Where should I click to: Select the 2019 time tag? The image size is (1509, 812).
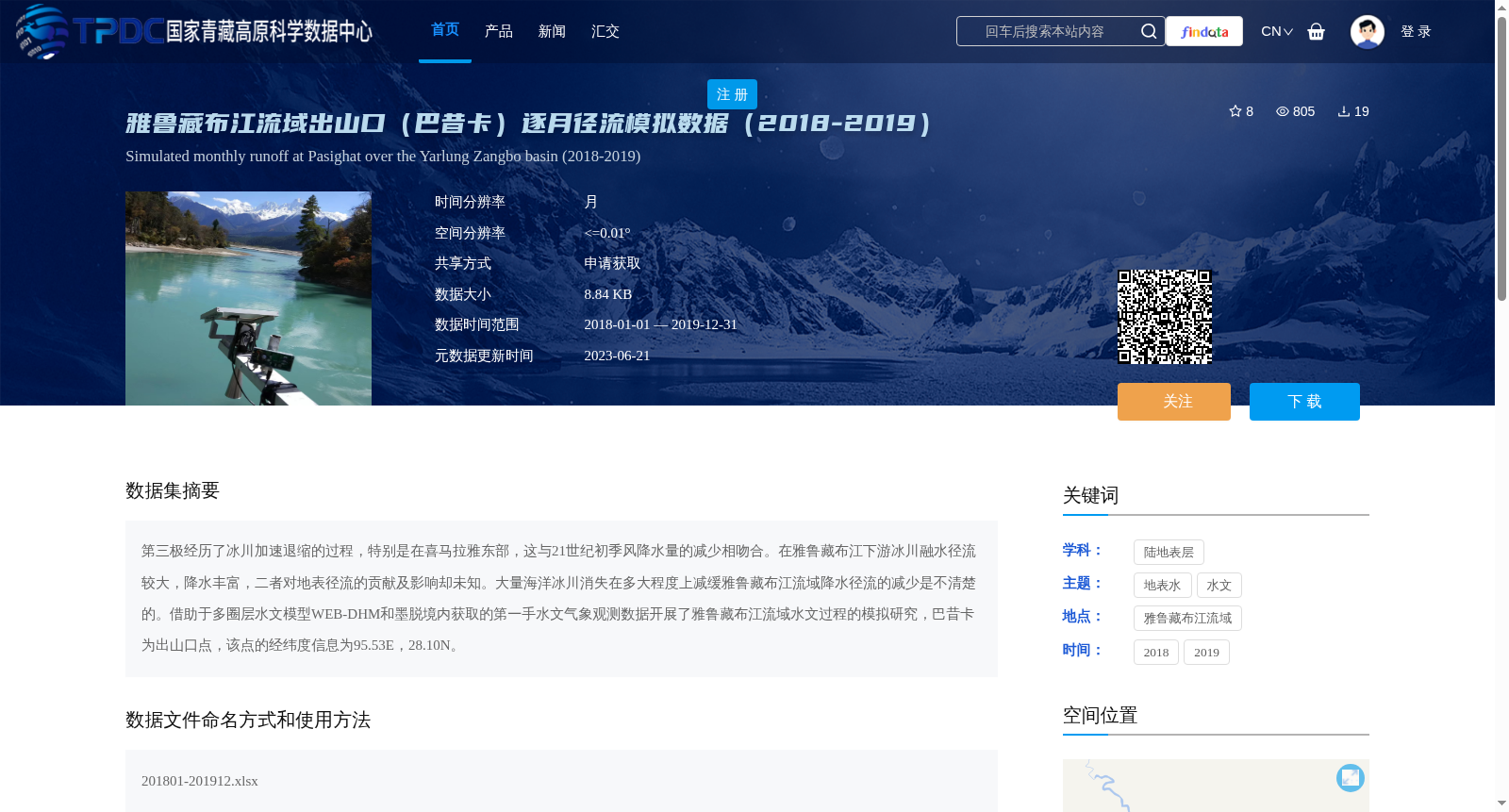point(1206,653)
